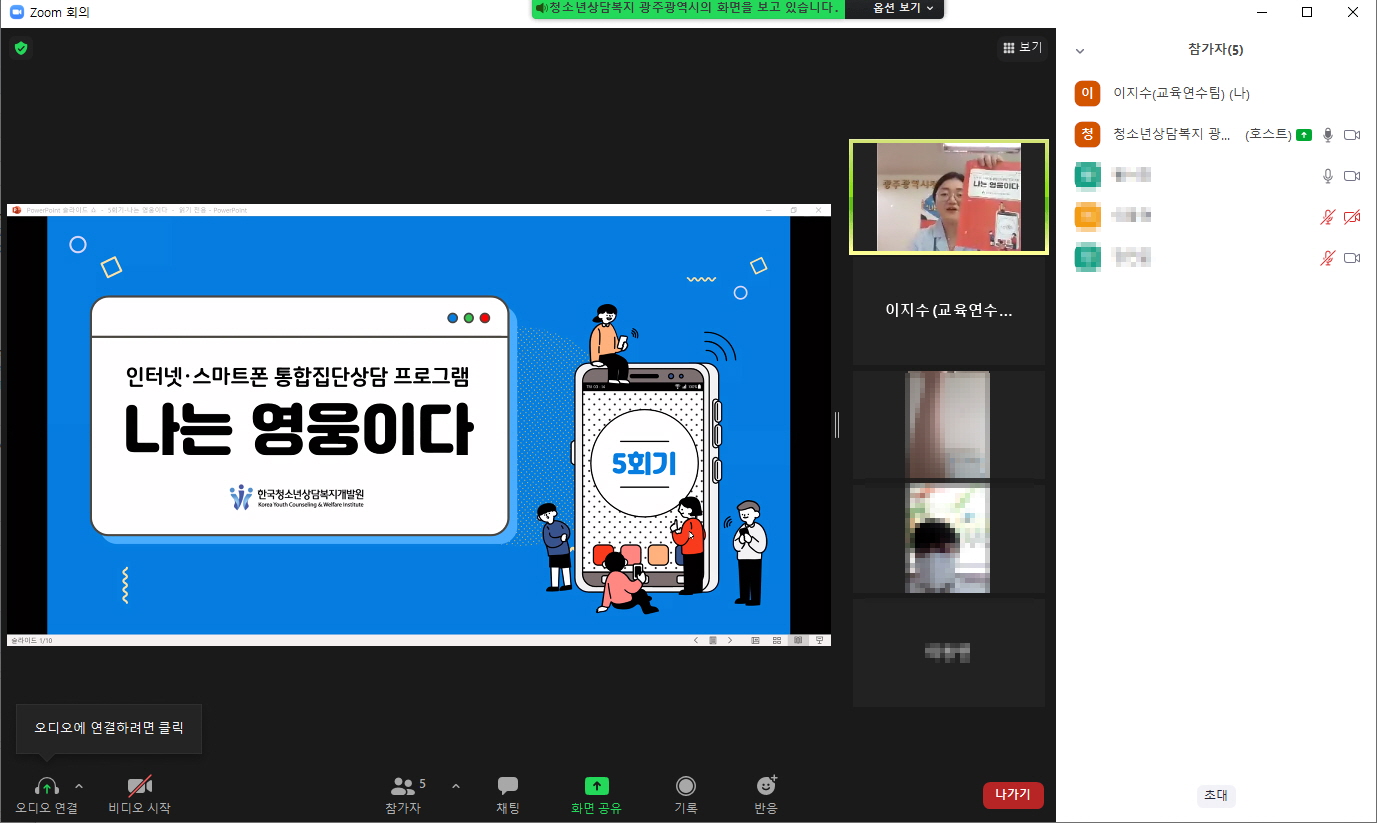Click the 화면 공유 screen share icon
This screenshot has width=1377, height=823.
[596, 787]
